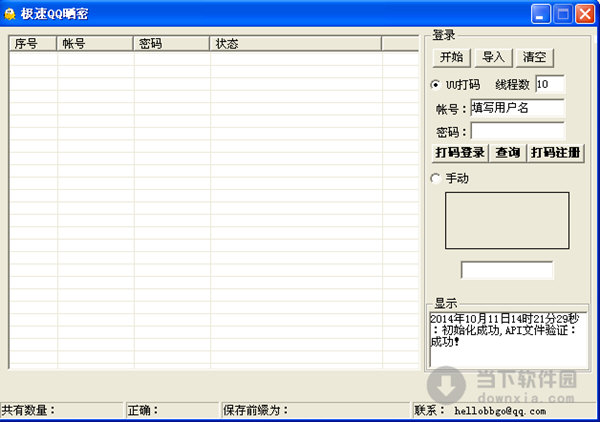Click the contact email hellobbgo@qq.com
Viewport: 600px width, 422px height.
[500, 411]
